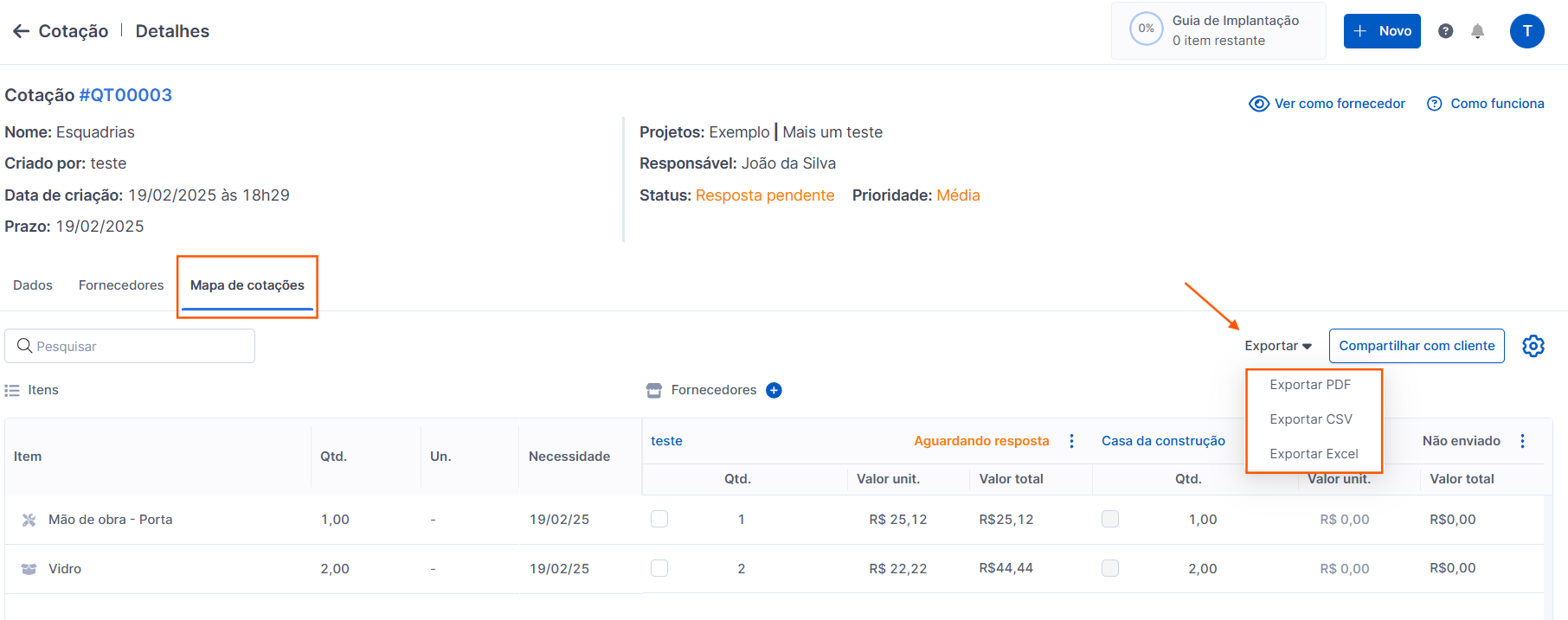
Task: Click the back arrow beside Cotação
Action: (x=21, y=31)
